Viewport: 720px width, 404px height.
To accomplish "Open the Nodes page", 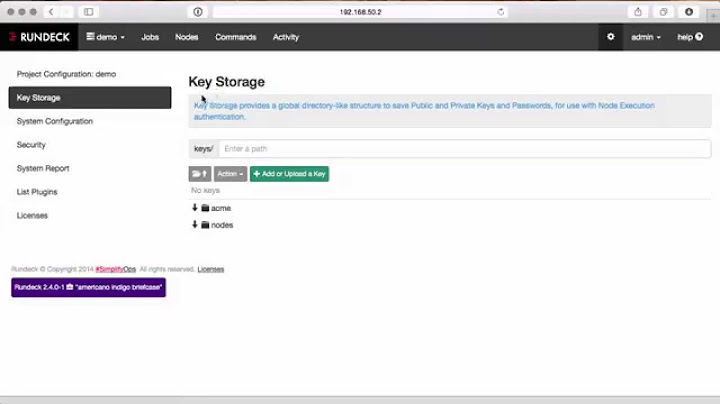I will click(x=186, y=37).
